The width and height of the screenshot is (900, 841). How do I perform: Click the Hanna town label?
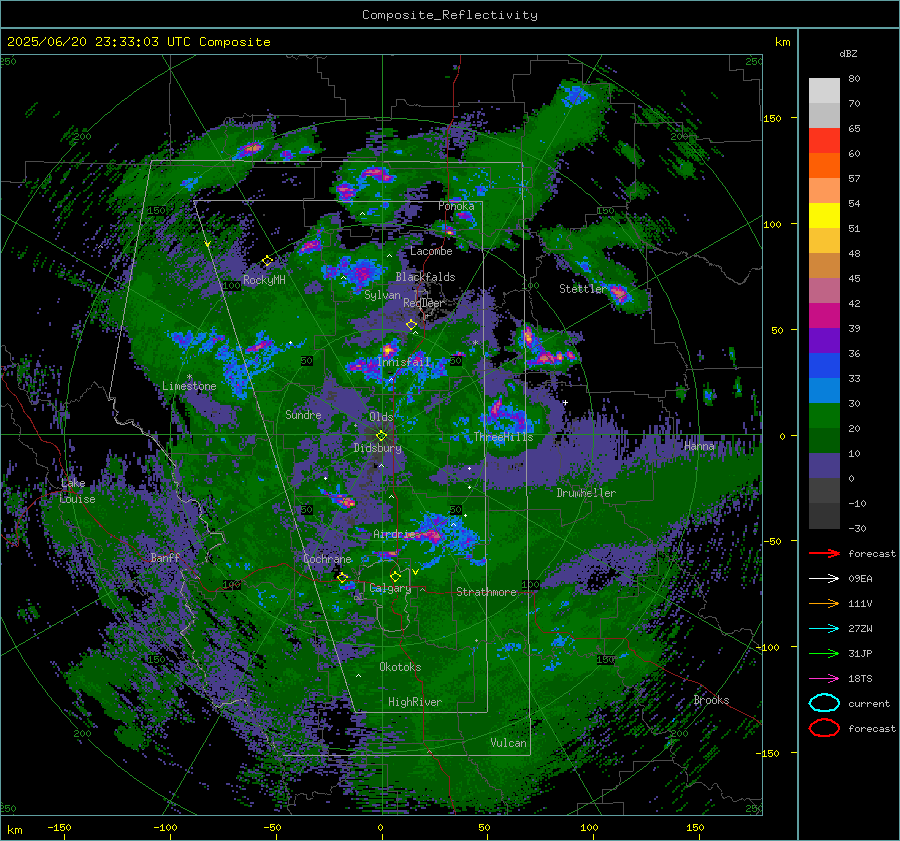tap(699, 446)
